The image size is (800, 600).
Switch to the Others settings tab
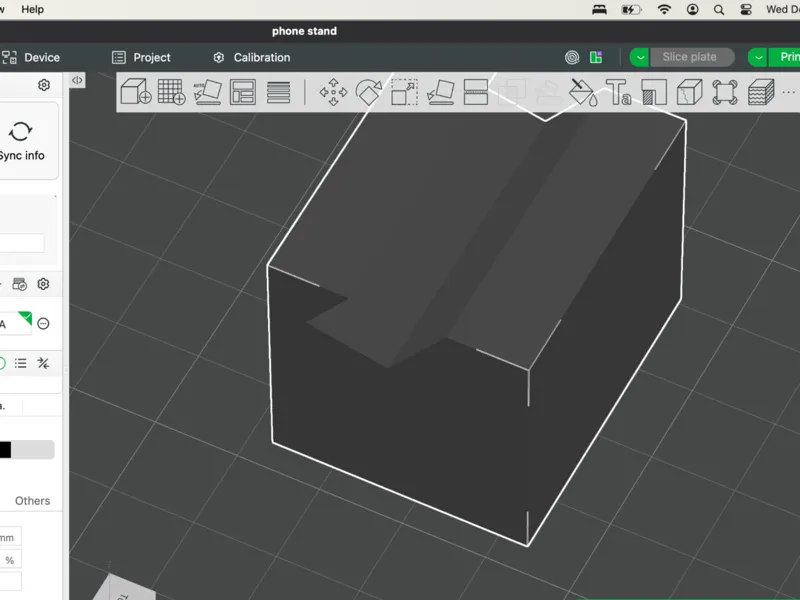click(x=32, y=501)
